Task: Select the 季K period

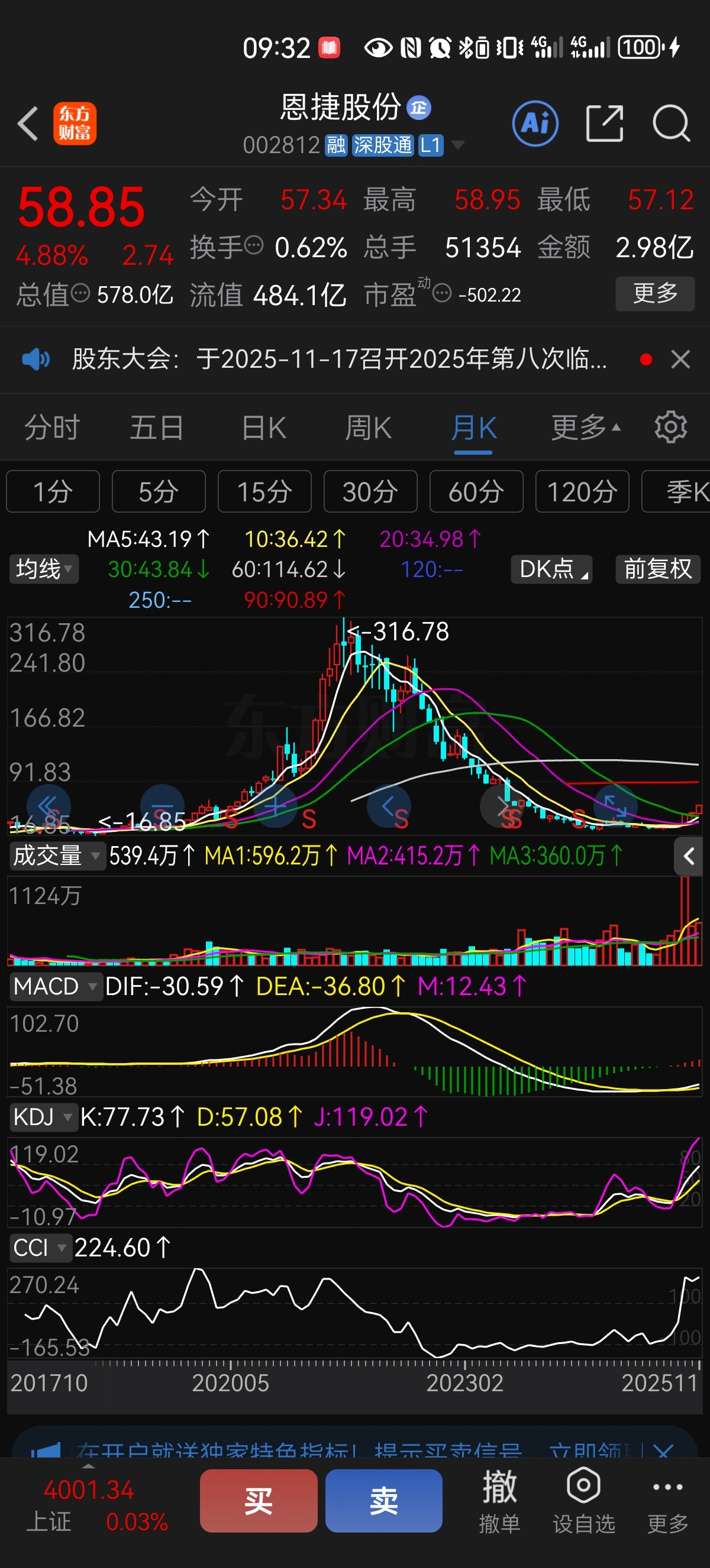Action: point(677,491)
